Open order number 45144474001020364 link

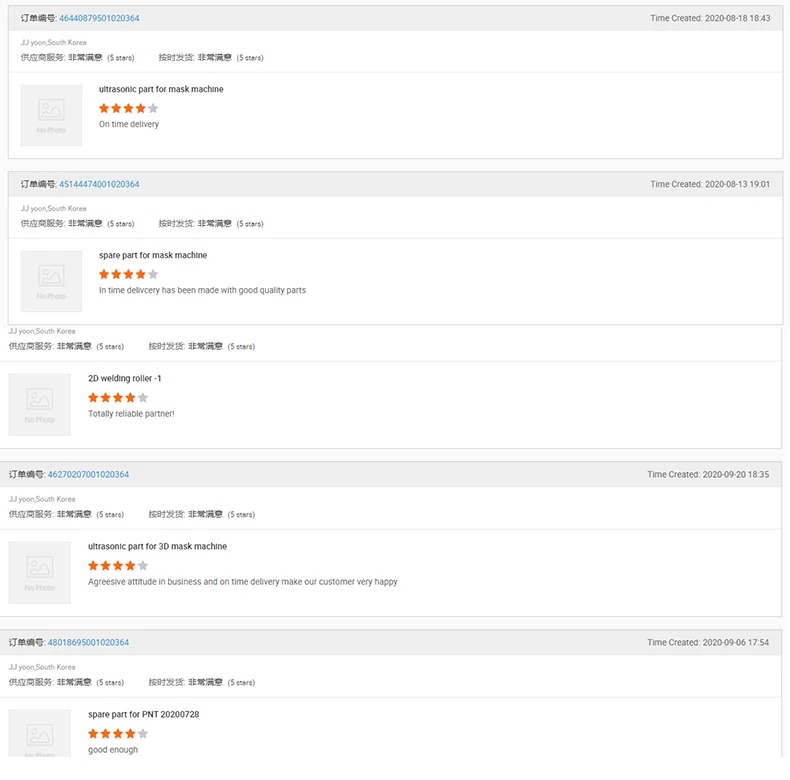(x=99, y=184)
